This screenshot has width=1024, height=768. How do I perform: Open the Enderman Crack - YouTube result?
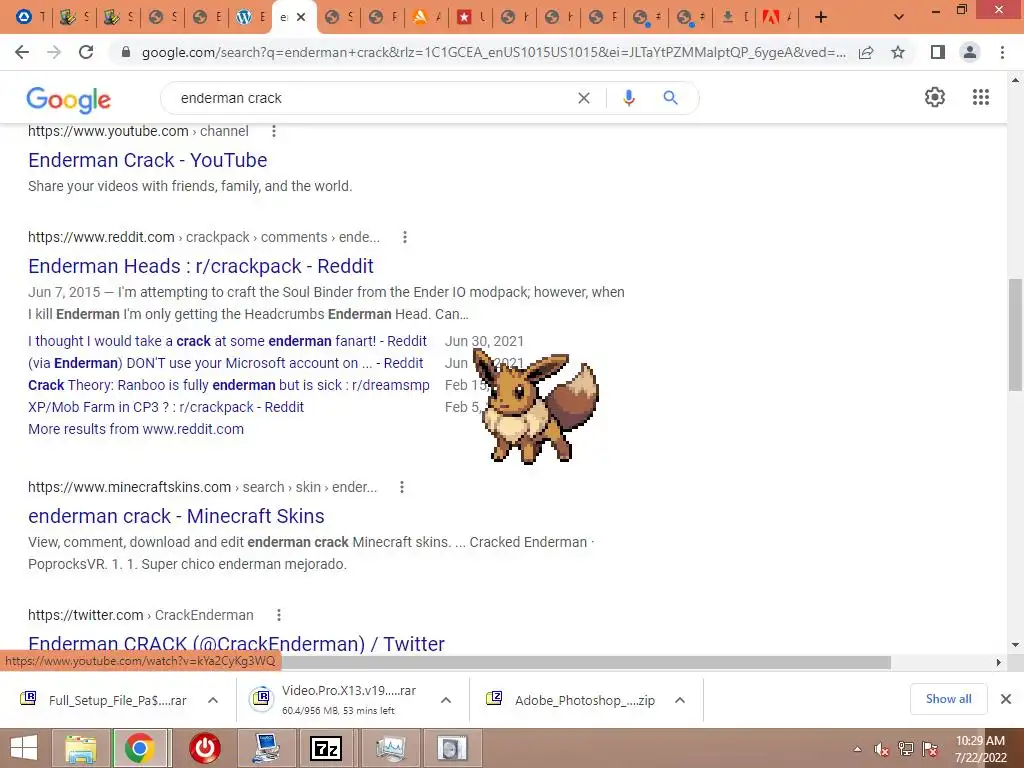[x=148, y=160]
